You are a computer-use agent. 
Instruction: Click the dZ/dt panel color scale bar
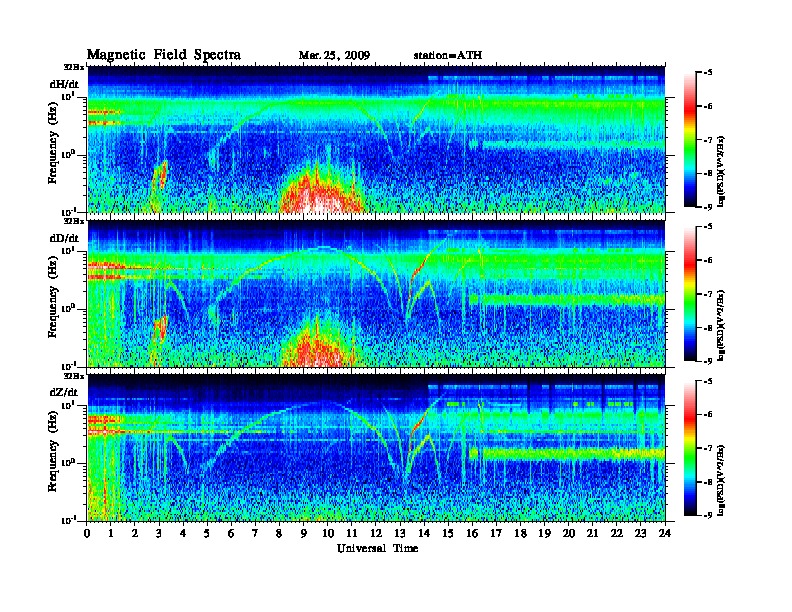pyautogui.click(x=690, y=448)
